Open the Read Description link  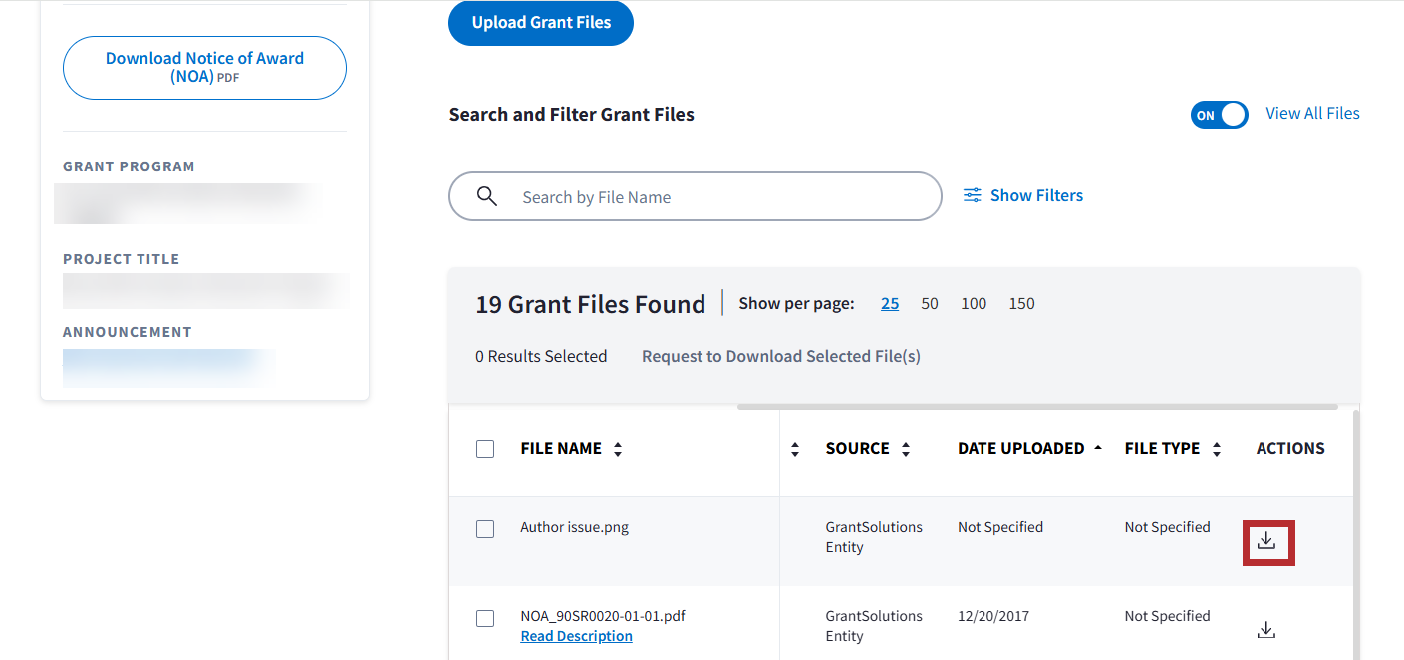point(576,636)
